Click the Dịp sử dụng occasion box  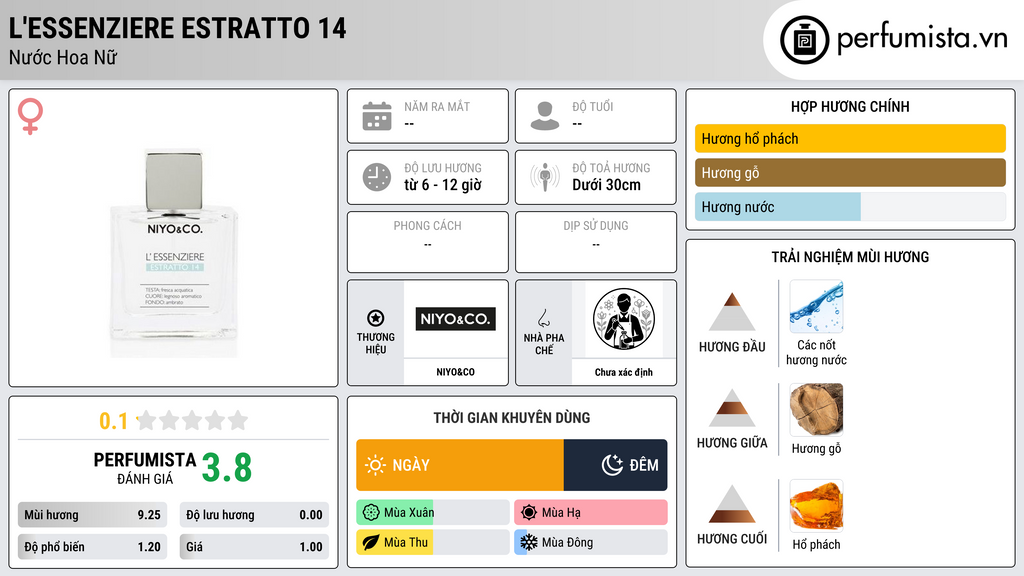pyautogui.click(x=596, y=242)
